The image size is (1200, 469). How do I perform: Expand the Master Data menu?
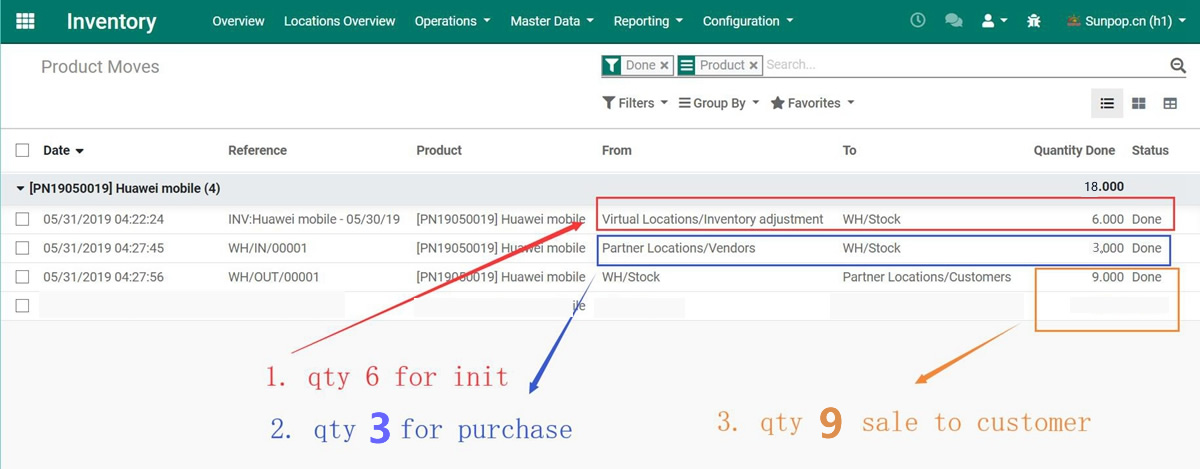[x=552, y=21]
